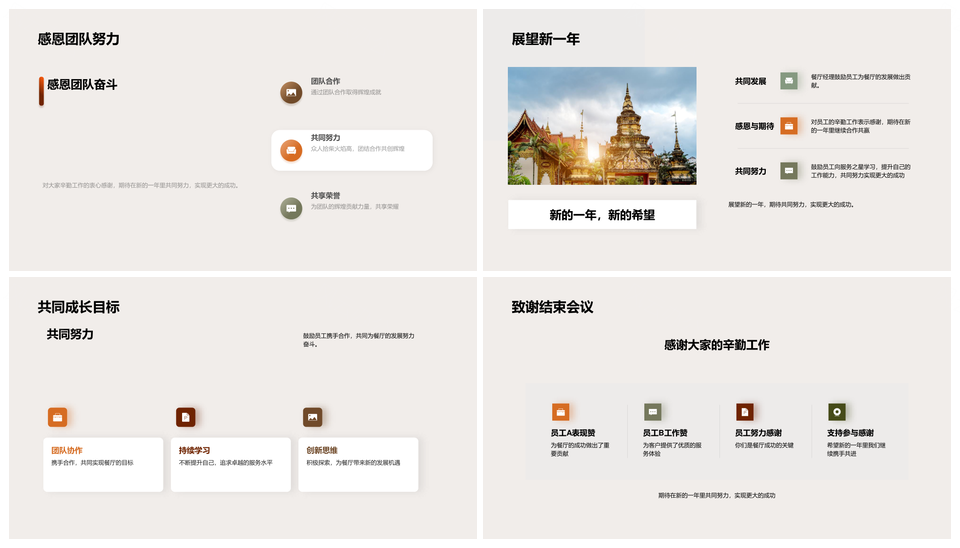Image resolution: width=960 pixels, height=548 pixels.
Task: Click the dark red icon above 持续学习
Action: 185,417
